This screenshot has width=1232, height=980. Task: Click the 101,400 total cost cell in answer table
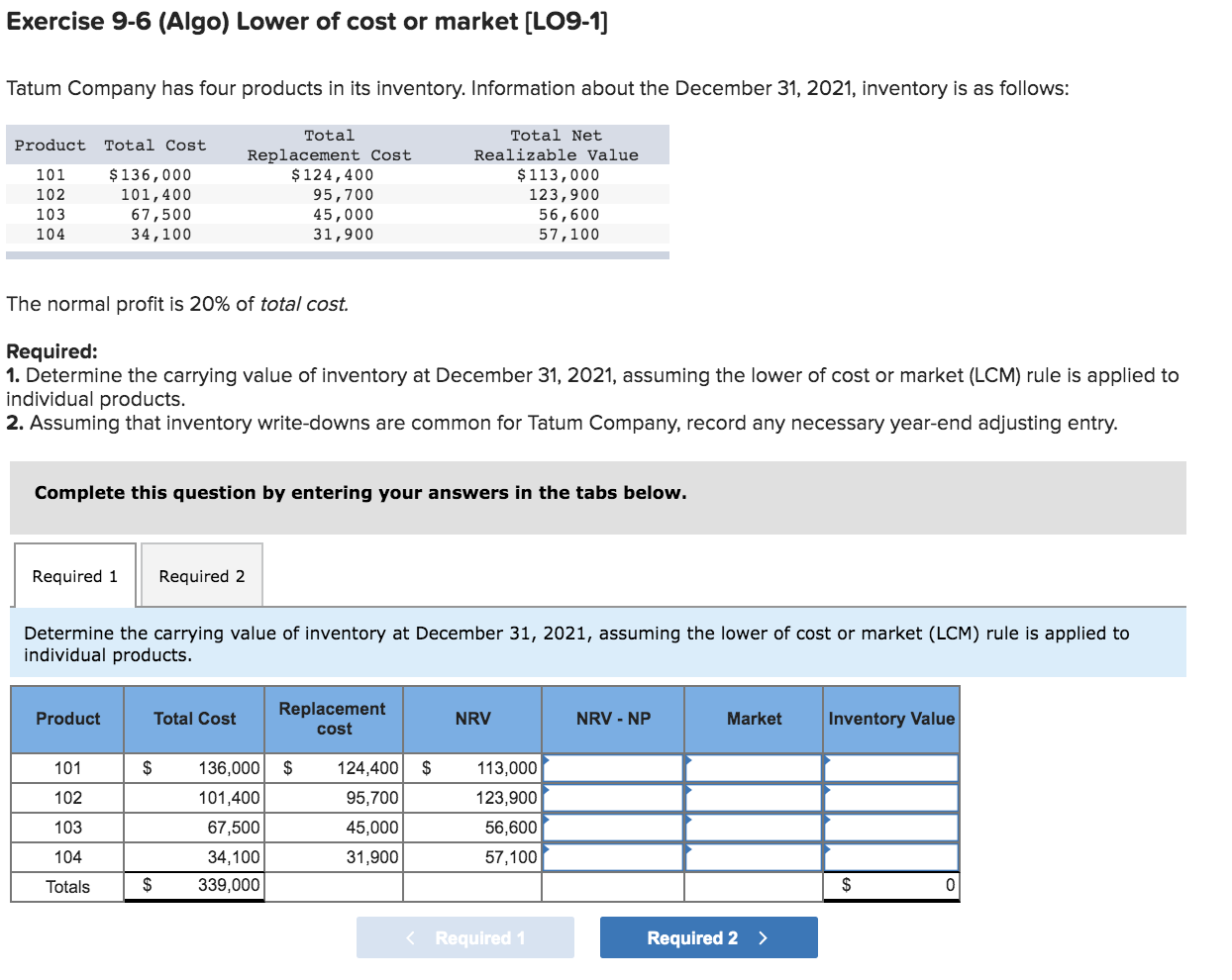pos(194,798)
